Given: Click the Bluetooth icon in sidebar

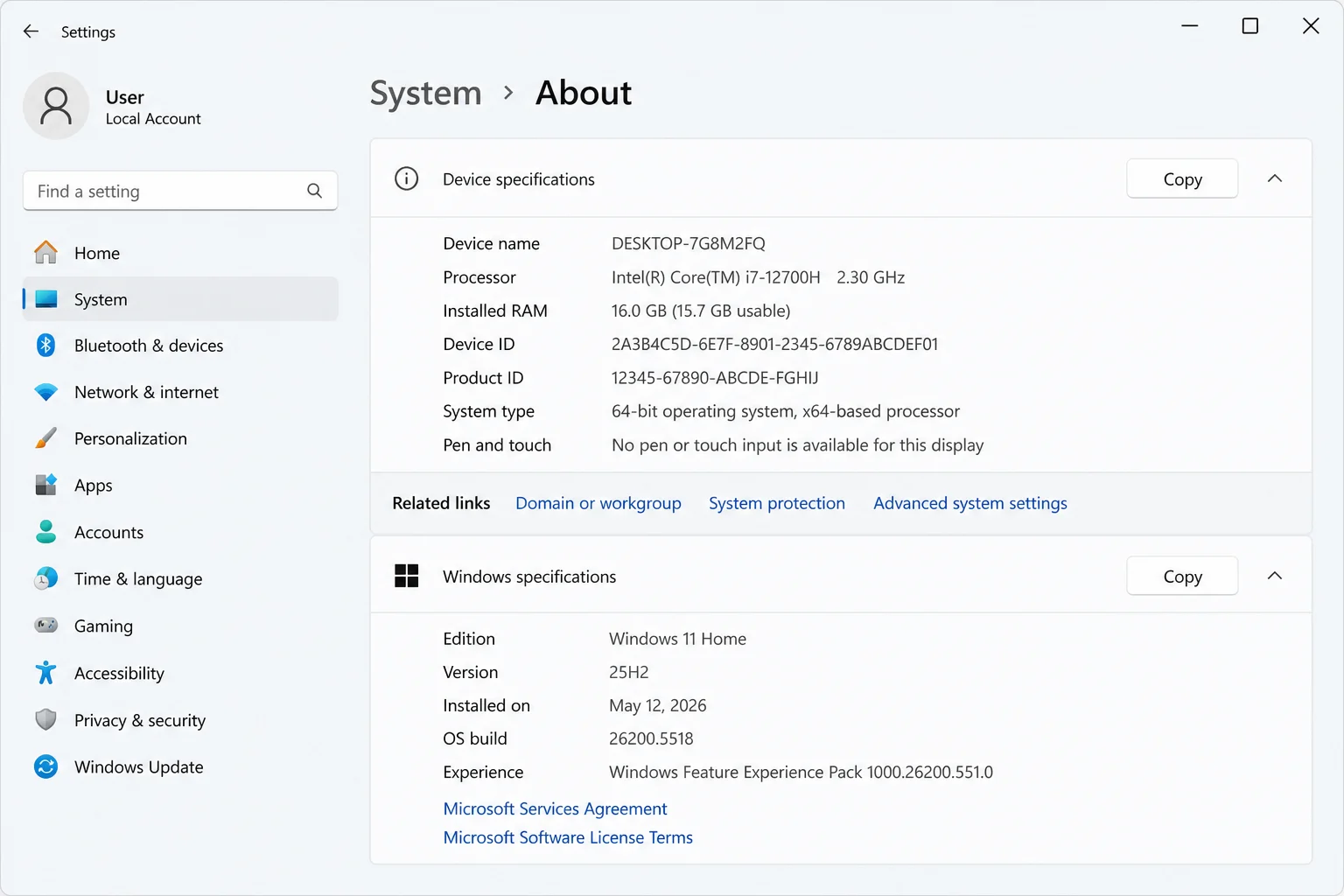Looking at the screenshot, I should [x=45, y=346].
